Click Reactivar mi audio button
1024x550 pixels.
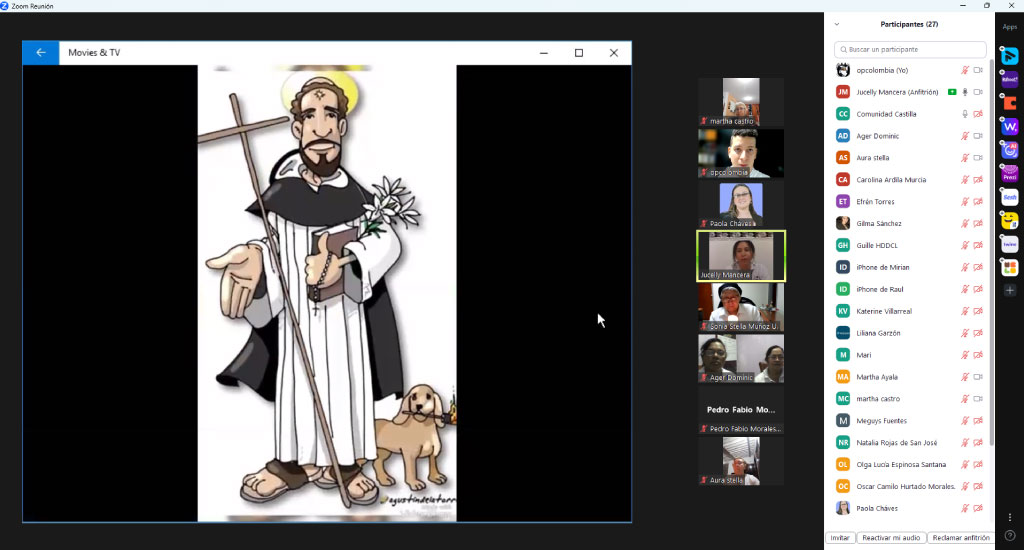[x=891, y=538]
